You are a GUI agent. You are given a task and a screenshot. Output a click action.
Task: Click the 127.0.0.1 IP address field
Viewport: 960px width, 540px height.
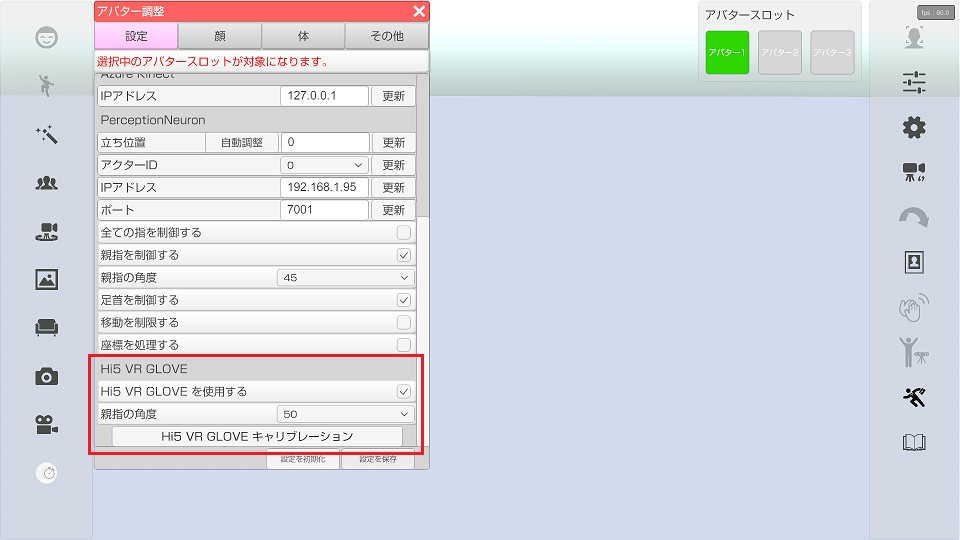tap(324, 96)
